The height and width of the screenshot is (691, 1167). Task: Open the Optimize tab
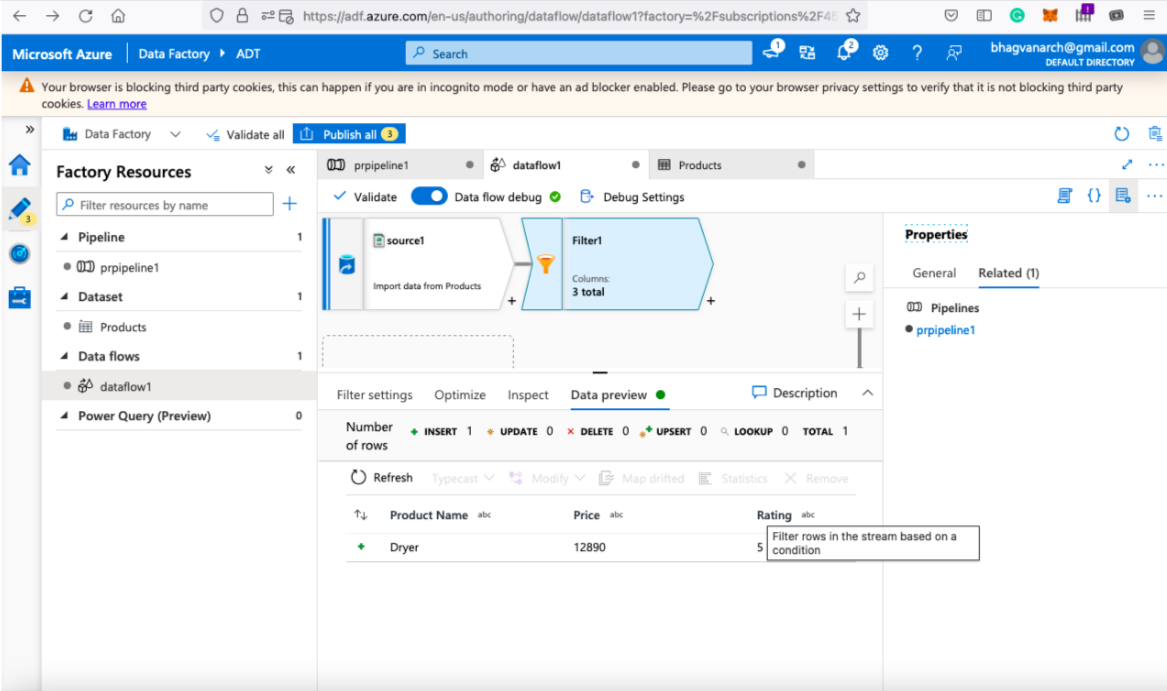[x=460, y=395]
